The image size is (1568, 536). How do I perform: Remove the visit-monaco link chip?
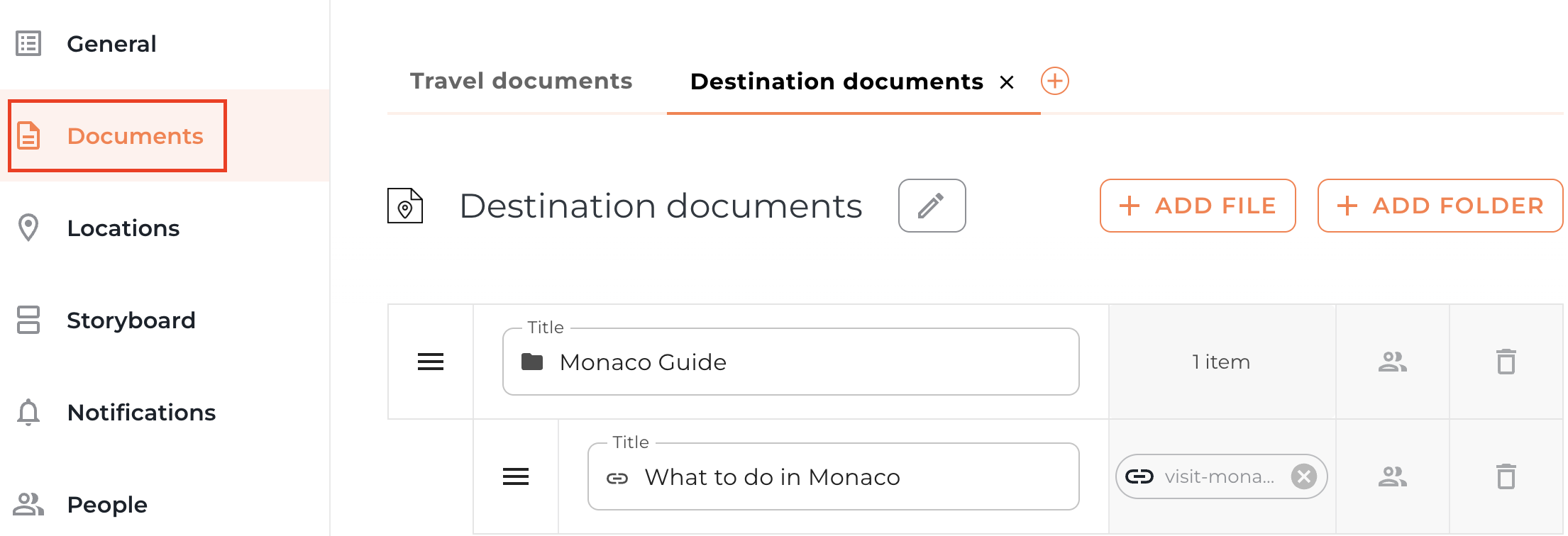click(1303, 476)
